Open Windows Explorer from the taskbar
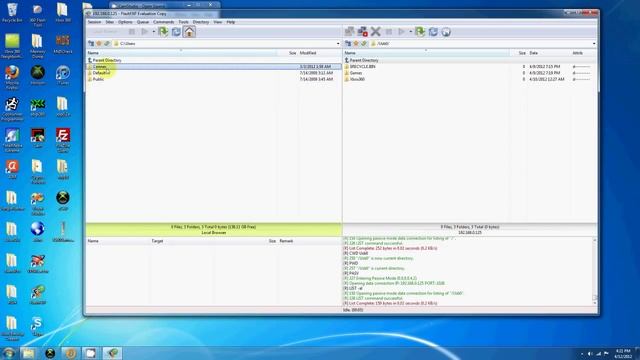The height and width of the screenshot is (360, 640). tap(29, 353)
